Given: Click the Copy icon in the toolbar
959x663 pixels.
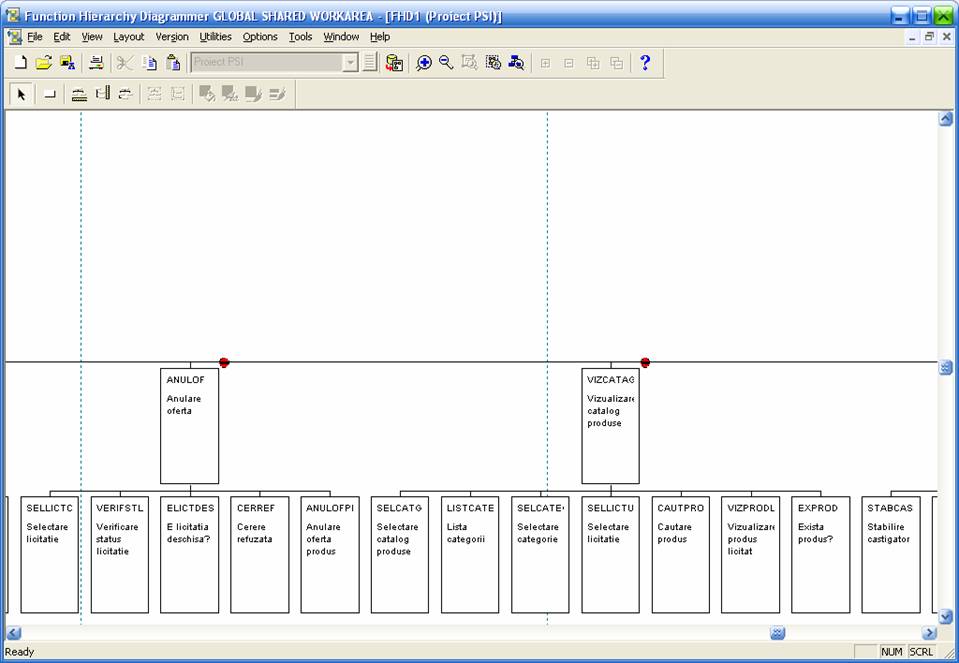Looking at the screenshot, I should pyautogui.click(x=149, y=63).
